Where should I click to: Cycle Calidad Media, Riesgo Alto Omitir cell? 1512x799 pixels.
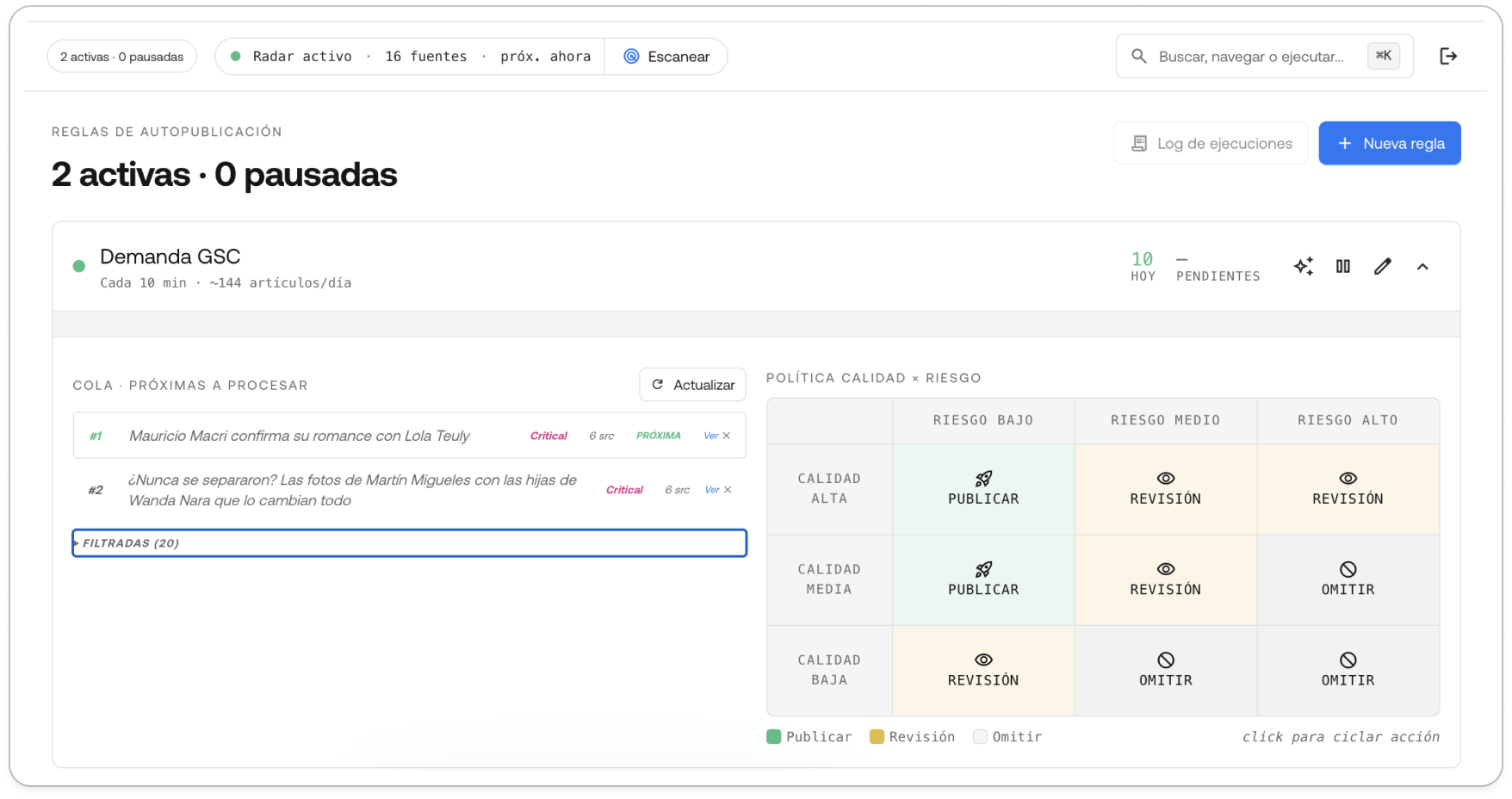pyautogui.click(x=1348, y=580)
